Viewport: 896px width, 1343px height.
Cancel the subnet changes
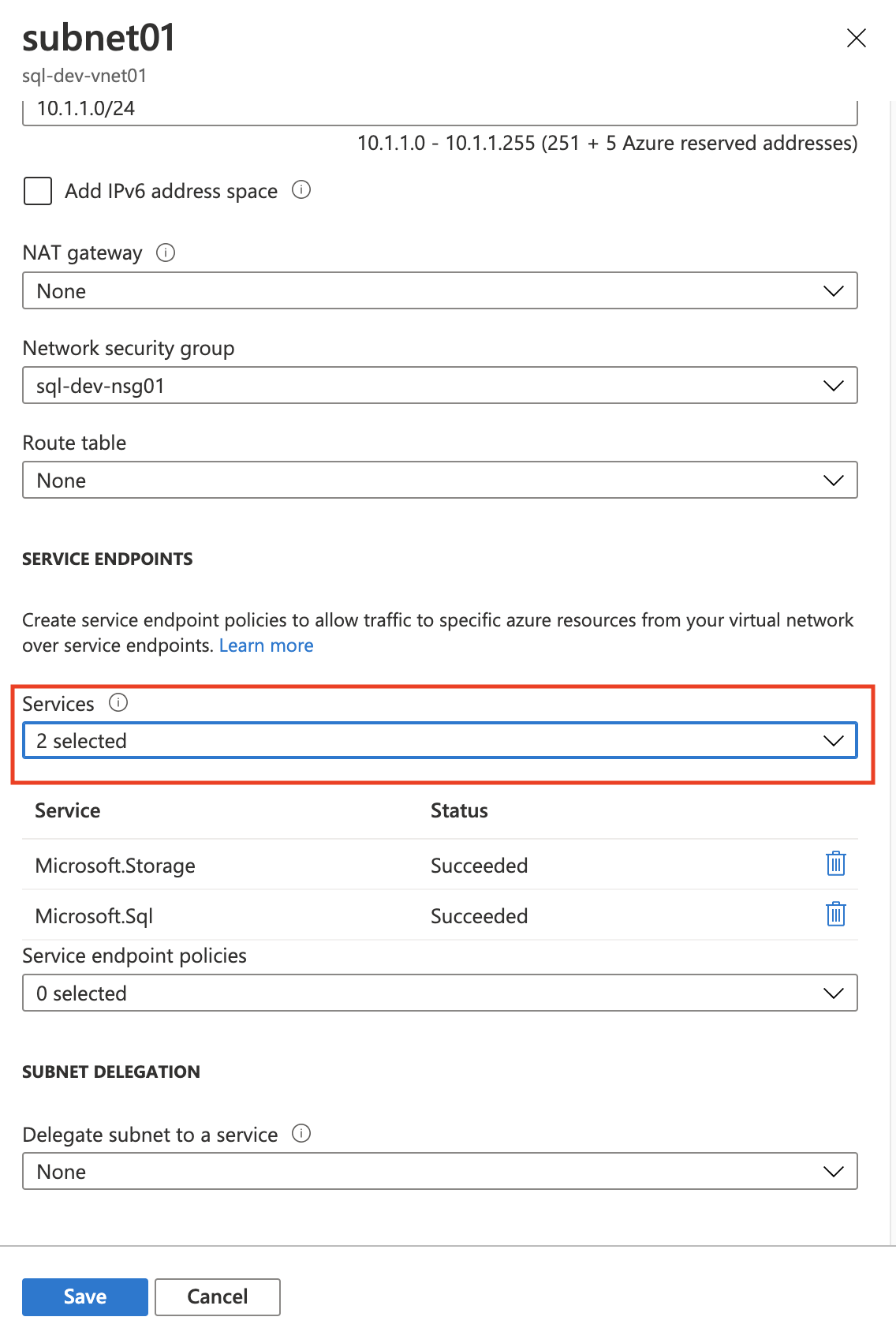[218, 1297]
